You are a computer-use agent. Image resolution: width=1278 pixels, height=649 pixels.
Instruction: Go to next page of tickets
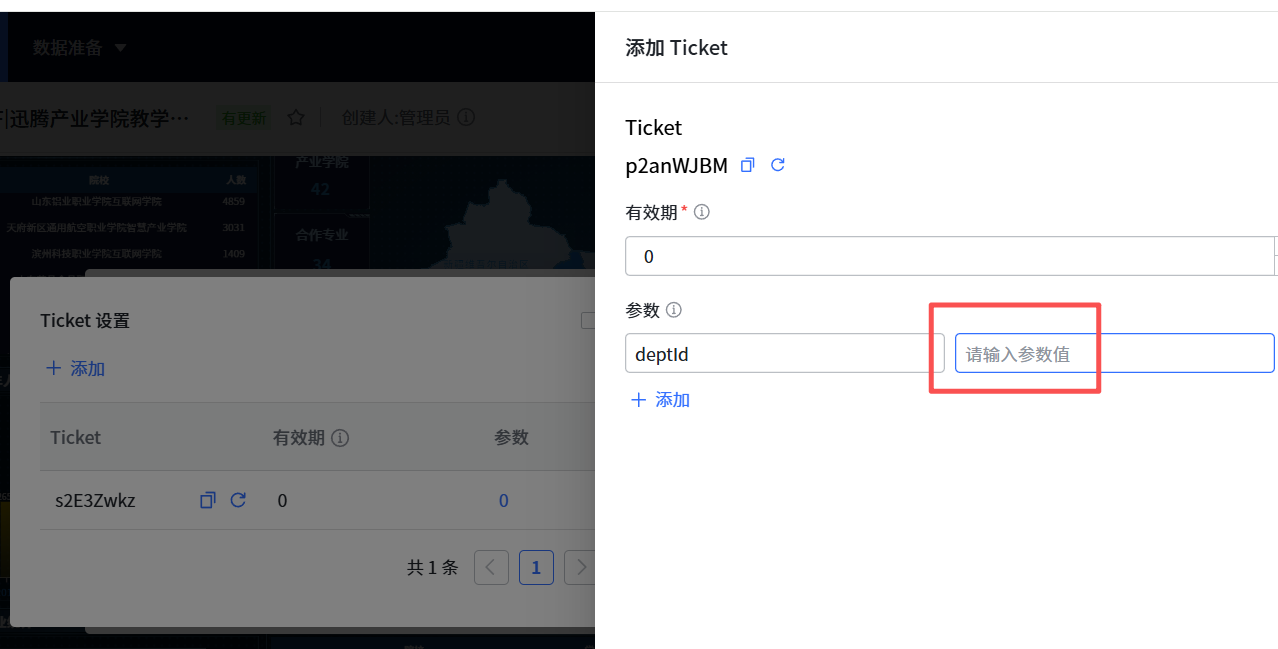(580, 568)
